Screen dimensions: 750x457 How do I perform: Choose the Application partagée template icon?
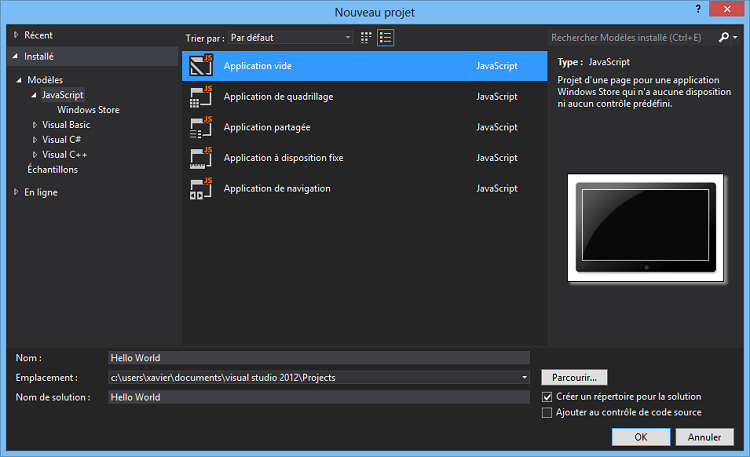[x=201, y=127]
